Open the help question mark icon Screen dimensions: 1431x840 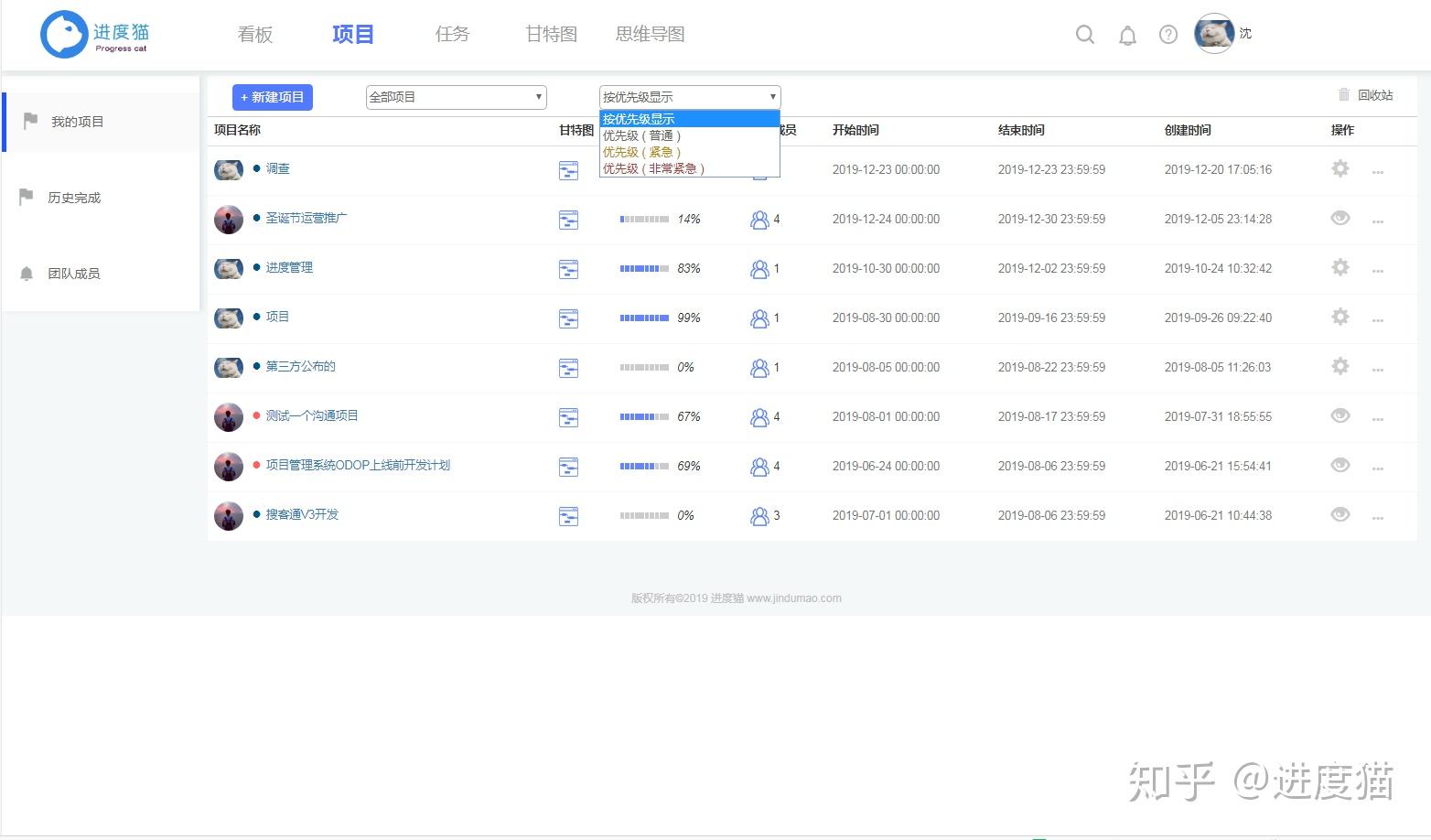tap(1168, 35)
